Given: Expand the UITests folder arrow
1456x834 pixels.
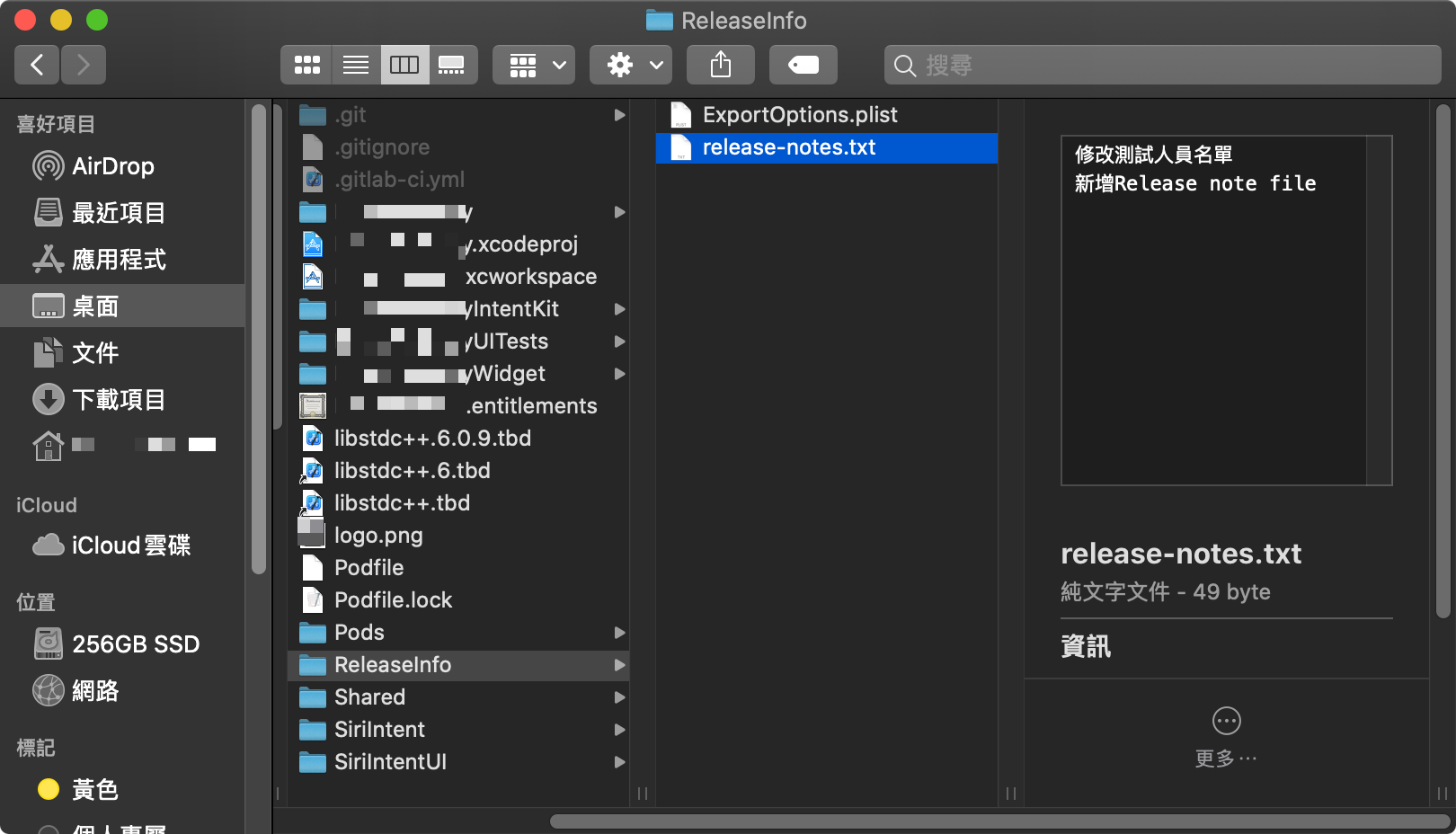Looking at the screenshot, I should coord(619,342).
